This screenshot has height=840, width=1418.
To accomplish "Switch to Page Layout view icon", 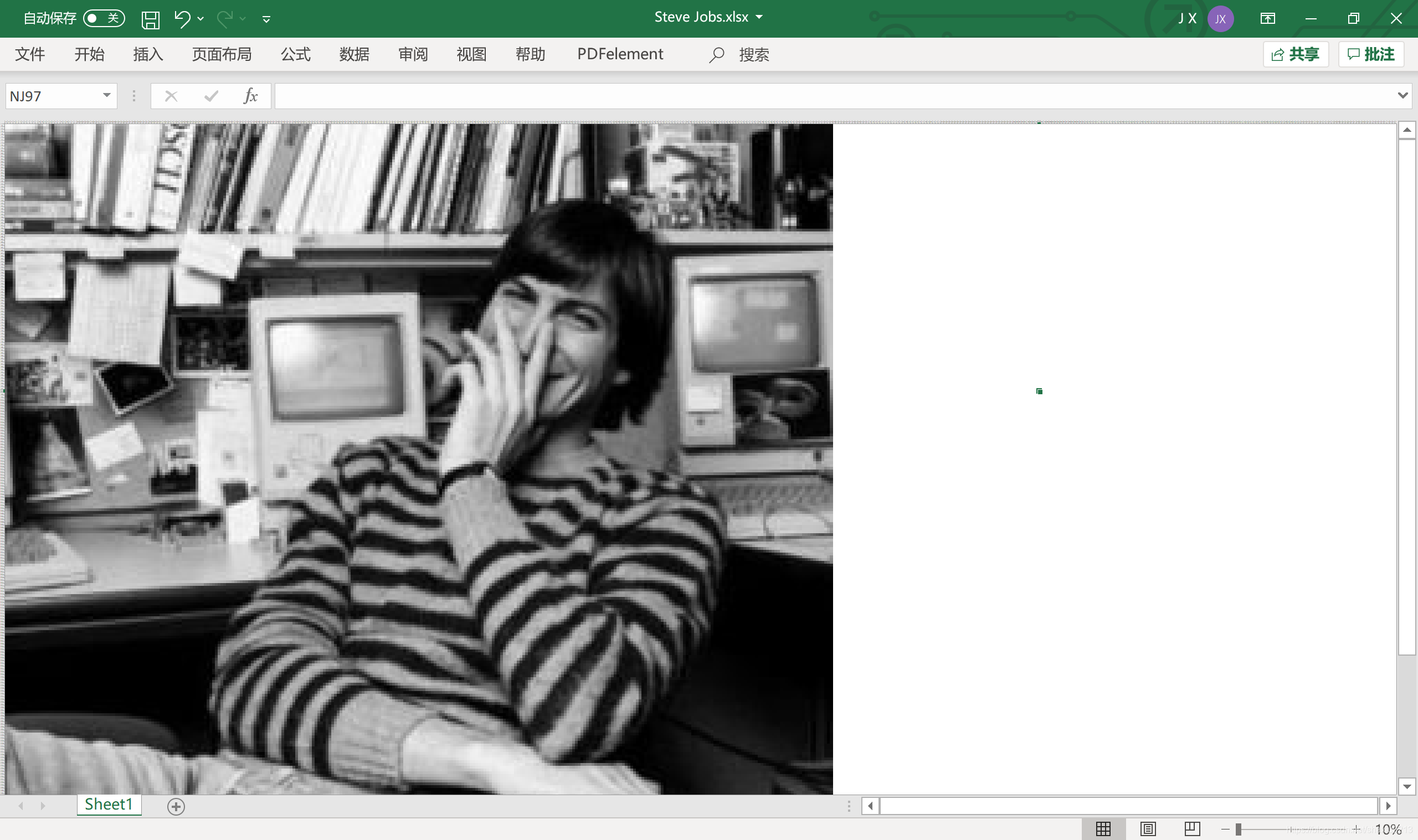I will (x=1148, y=829).
